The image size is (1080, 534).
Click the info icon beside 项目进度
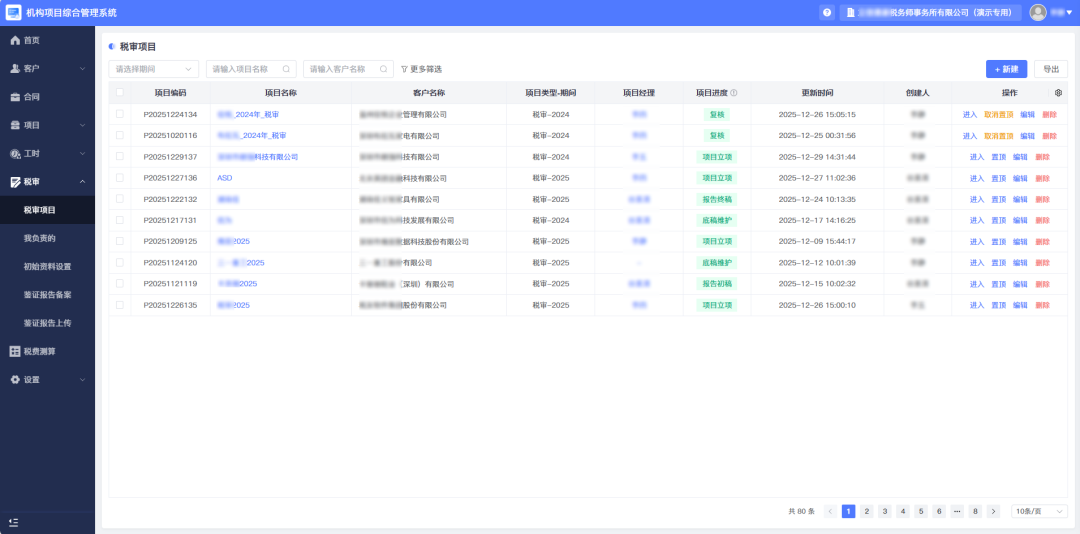(x=734, y=93)
